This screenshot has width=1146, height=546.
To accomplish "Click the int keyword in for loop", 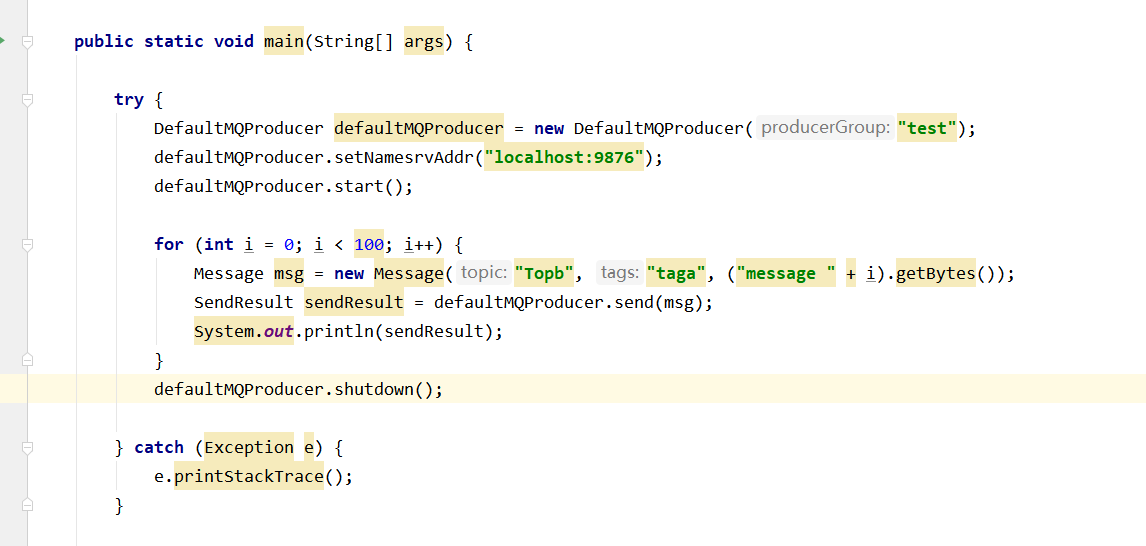I will click(x=219, y=244).
